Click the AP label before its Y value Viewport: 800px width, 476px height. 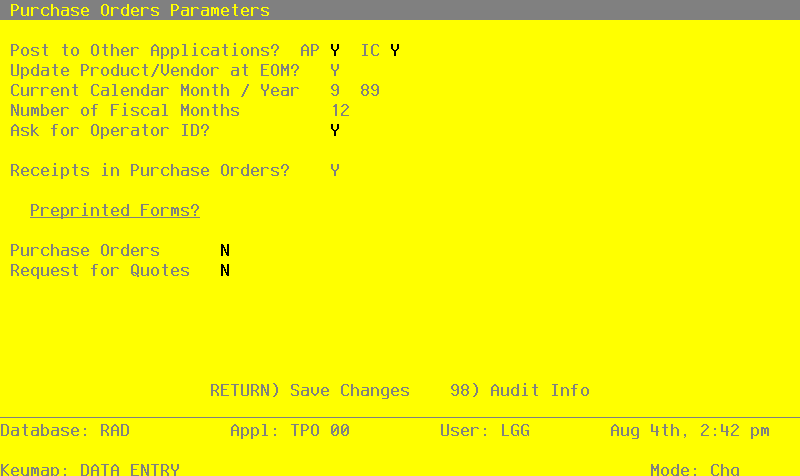tap(310, 51)
